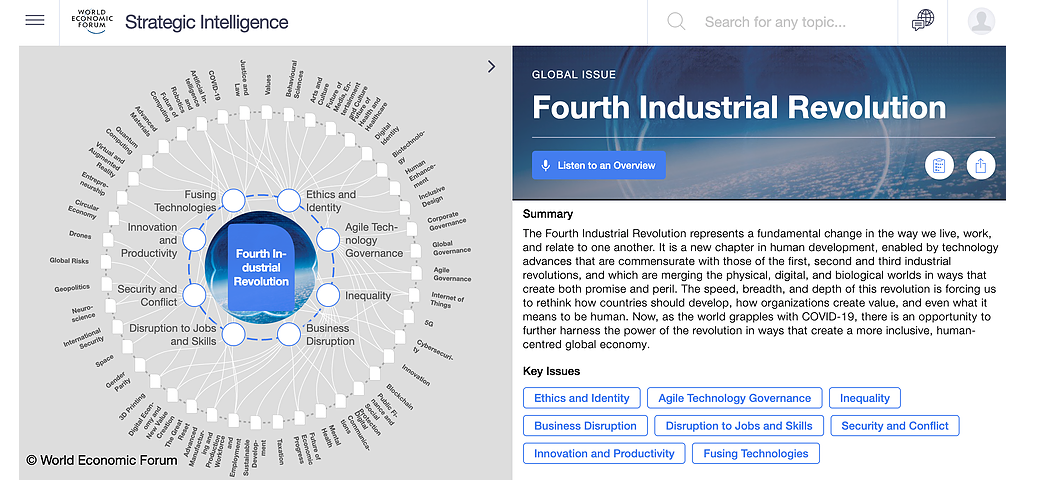Click the Robotics outer topic
Viewport: 1043px width, 487px height.
click(178, 102)
